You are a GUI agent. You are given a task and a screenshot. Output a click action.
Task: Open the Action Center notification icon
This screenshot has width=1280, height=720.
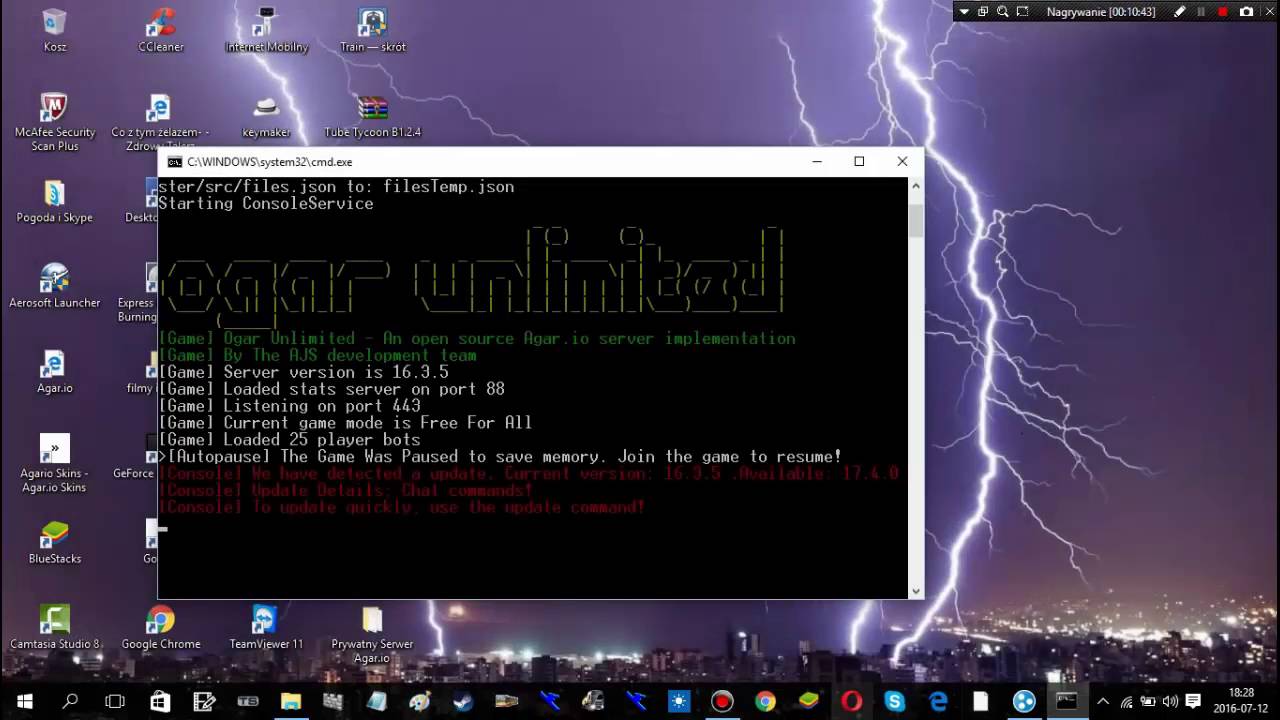pos(1193,702)
